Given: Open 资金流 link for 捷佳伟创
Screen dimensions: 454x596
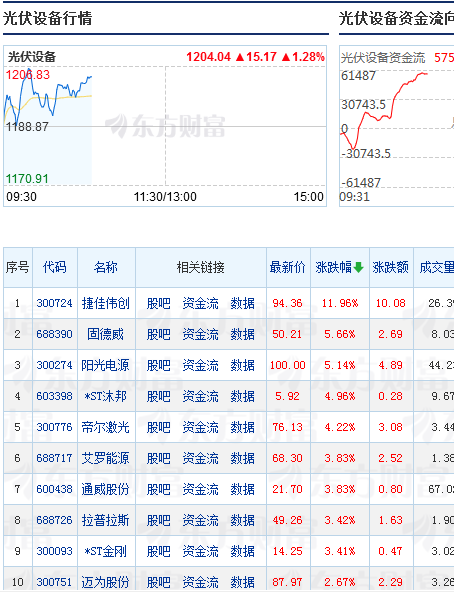Looking at the screenshot, I should point(200,303).
